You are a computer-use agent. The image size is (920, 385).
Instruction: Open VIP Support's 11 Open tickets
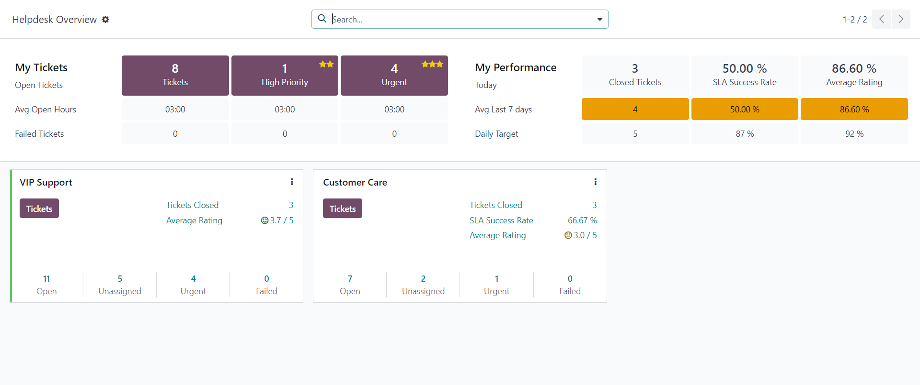pos(46,285)
